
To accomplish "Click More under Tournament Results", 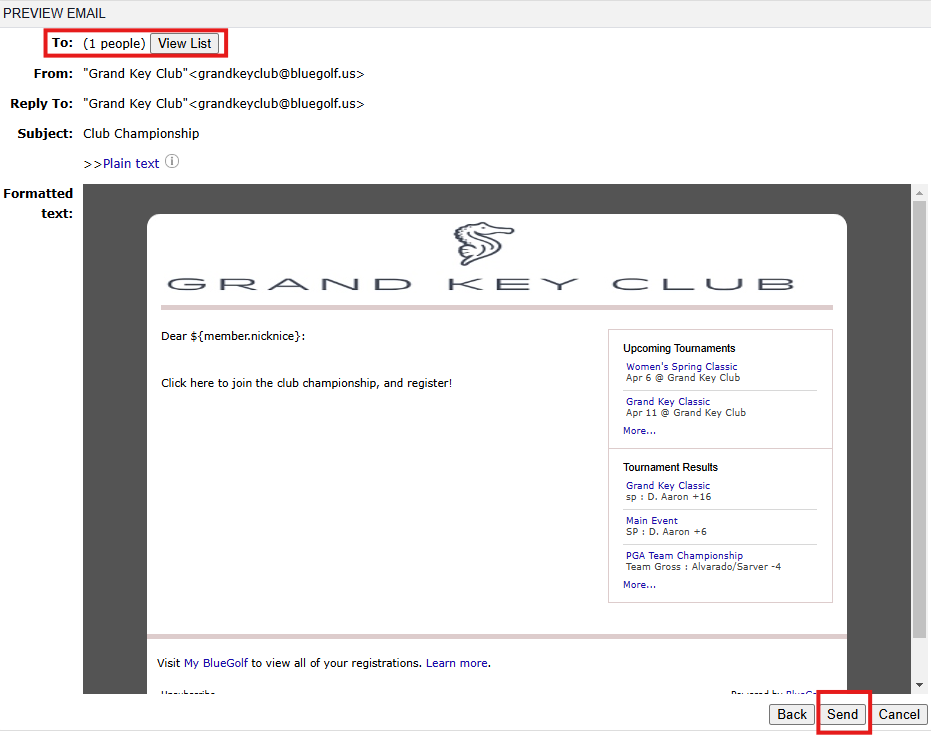I will 639,584.
